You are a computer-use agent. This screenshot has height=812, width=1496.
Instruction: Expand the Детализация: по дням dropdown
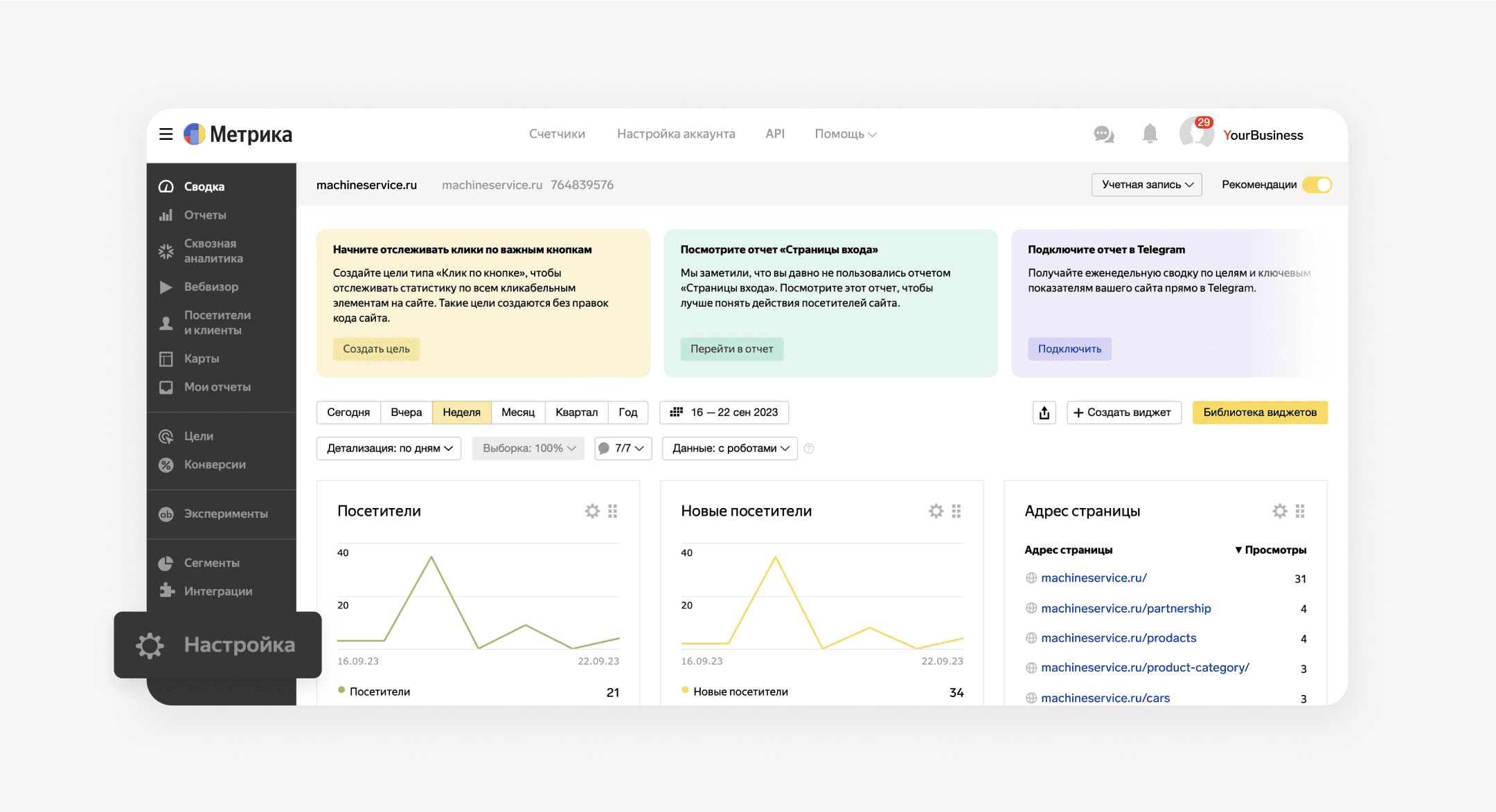(391, 447)
